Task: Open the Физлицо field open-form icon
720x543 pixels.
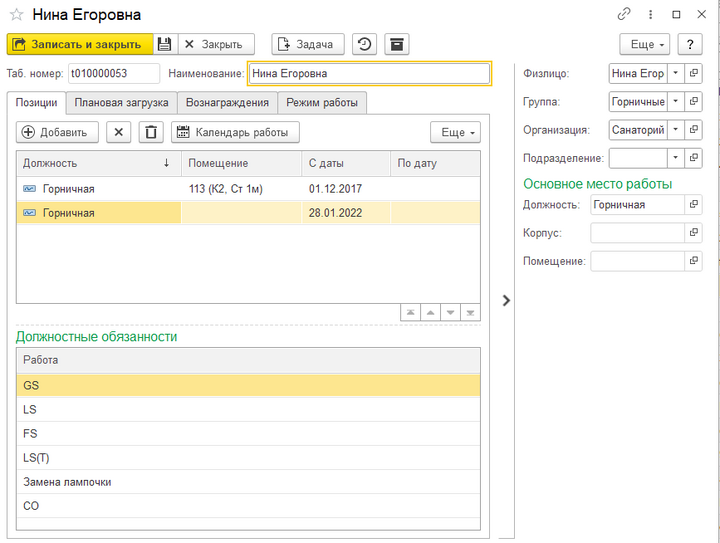Action: [x=694, y=73]
